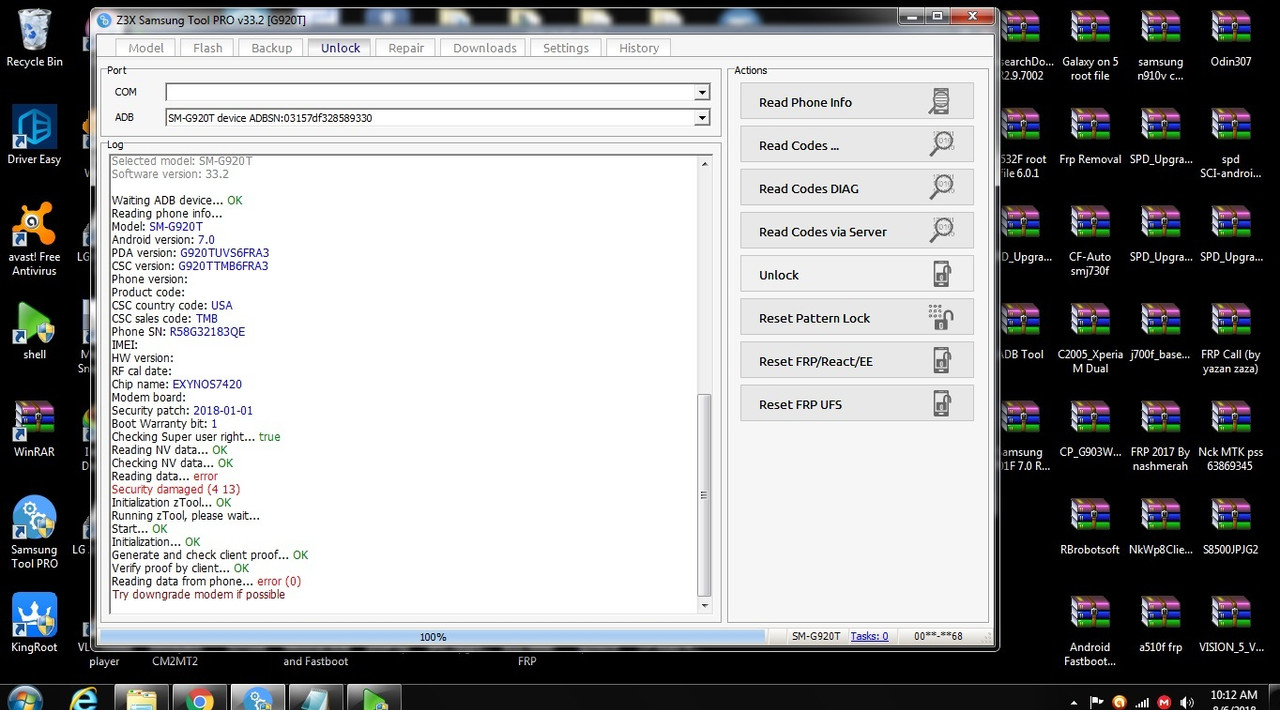This screenshot has width=1280, height=710.
Task: Expand the COM port dropdown
Action: coord(702,92)
